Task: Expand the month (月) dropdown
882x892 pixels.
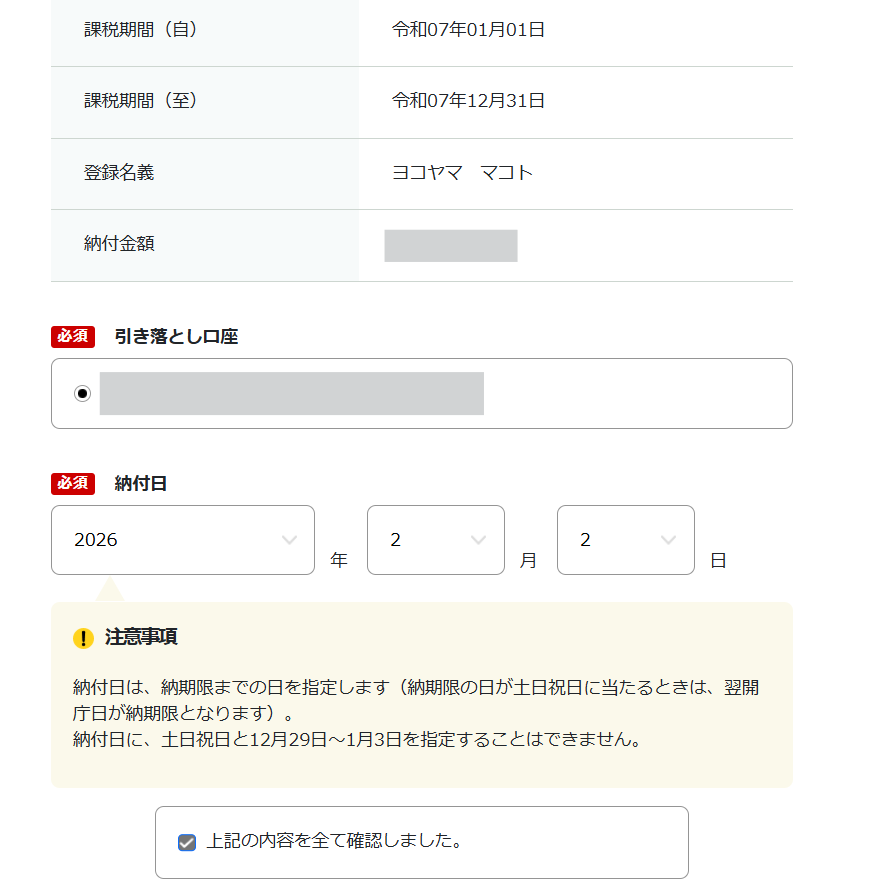Action: click(x=435, y=540)
